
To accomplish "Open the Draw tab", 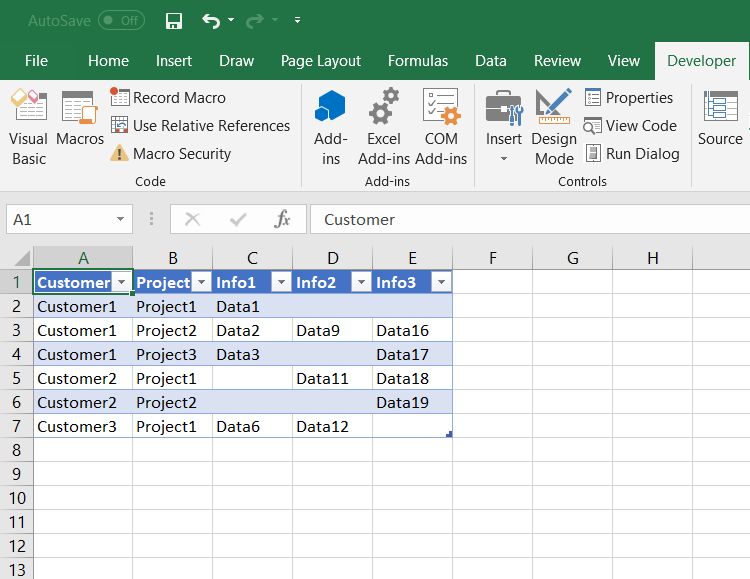I will click(236, 61).
